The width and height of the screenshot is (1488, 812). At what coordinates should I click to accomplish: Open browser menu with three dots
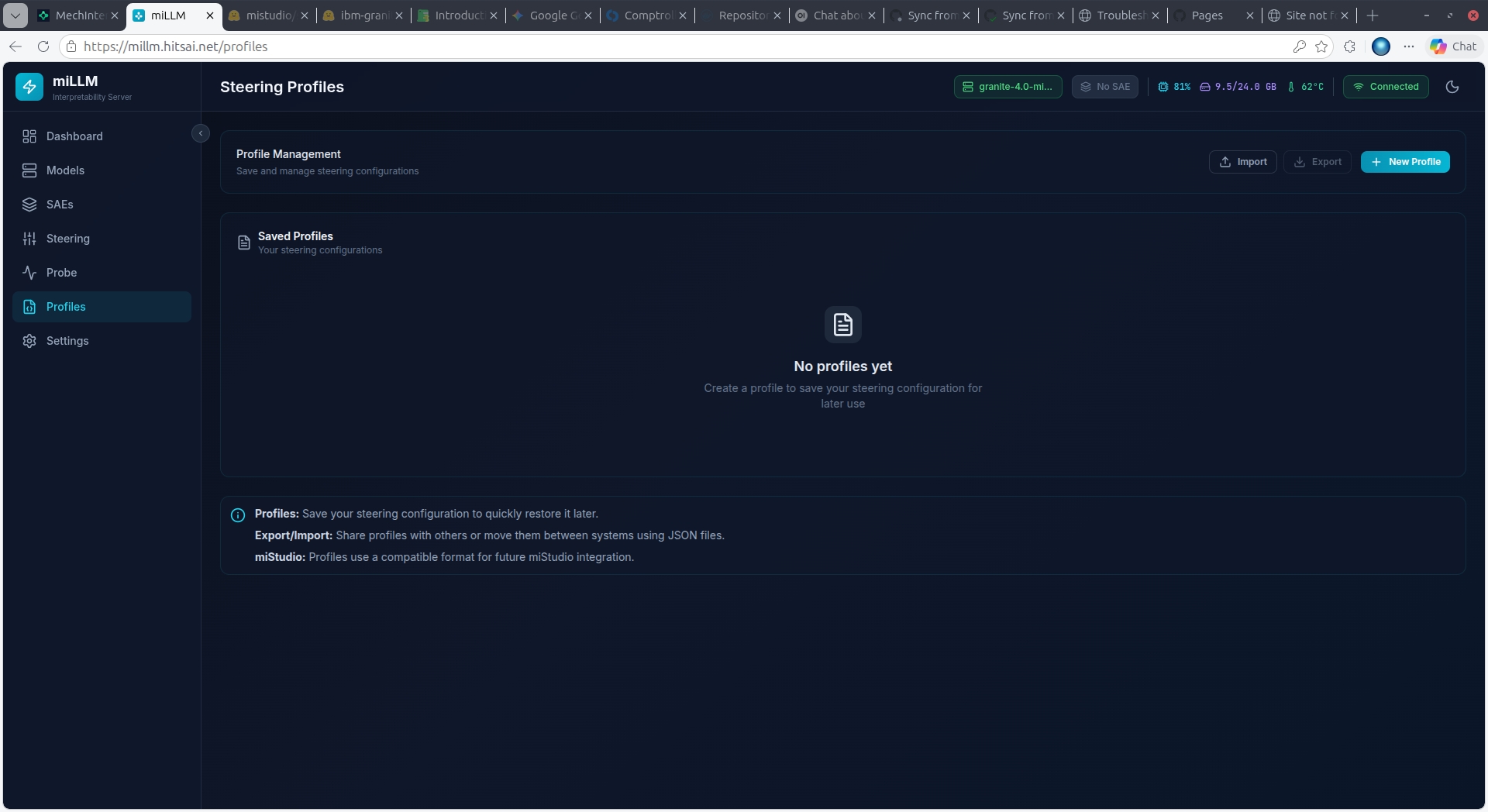point(1410,46)
